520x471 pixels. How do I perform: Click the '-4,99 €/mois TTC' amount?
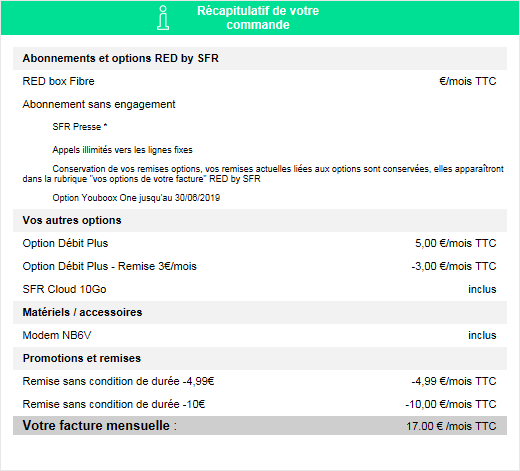tap(454, 381)
